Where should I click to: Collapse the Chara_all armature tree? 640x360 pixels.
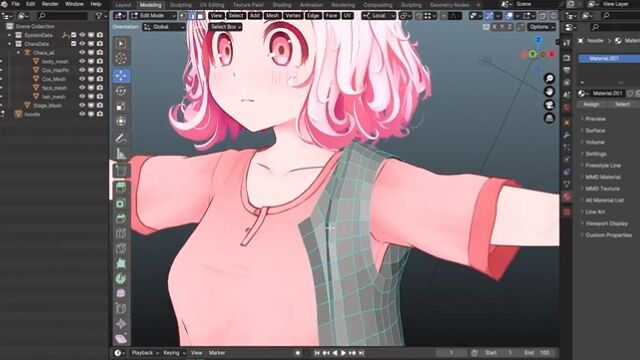(x=18, y=53)
